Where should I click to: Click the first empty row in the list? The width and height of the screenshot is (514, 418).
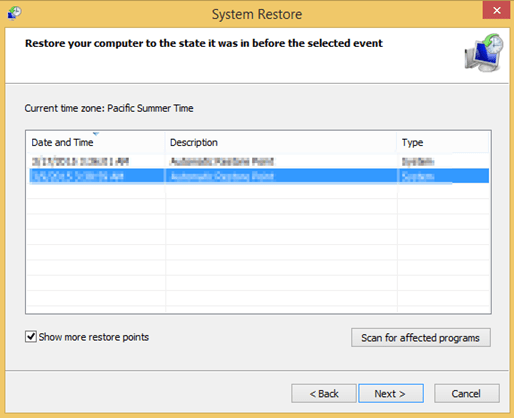click(258, 191)
